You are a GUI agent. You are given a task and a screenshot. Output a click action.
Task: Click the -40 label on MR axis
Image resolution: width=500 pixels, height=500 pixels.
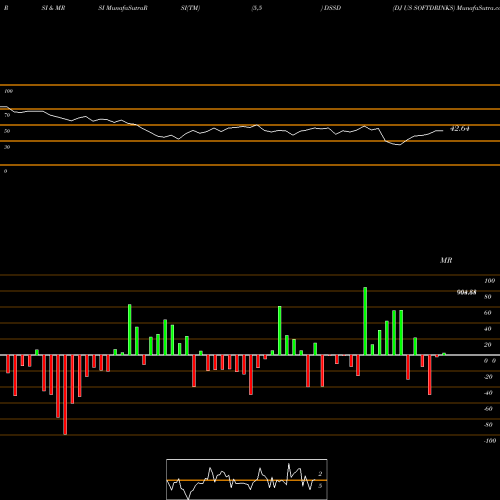(x=488, y=393)
